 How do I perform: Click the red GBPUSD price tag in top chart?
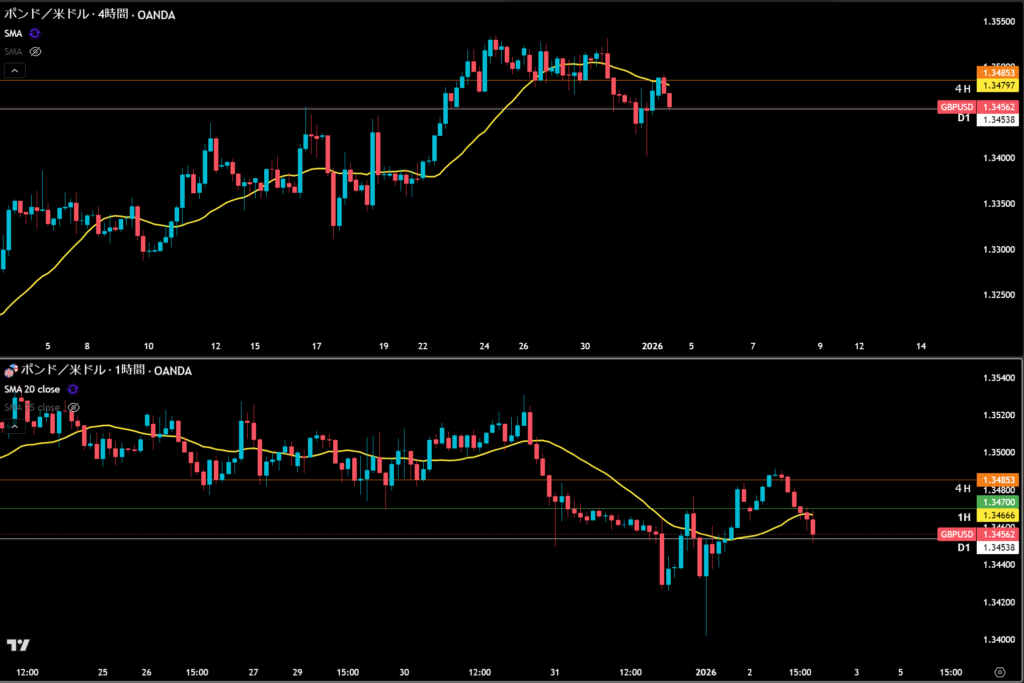click(955, 106)
